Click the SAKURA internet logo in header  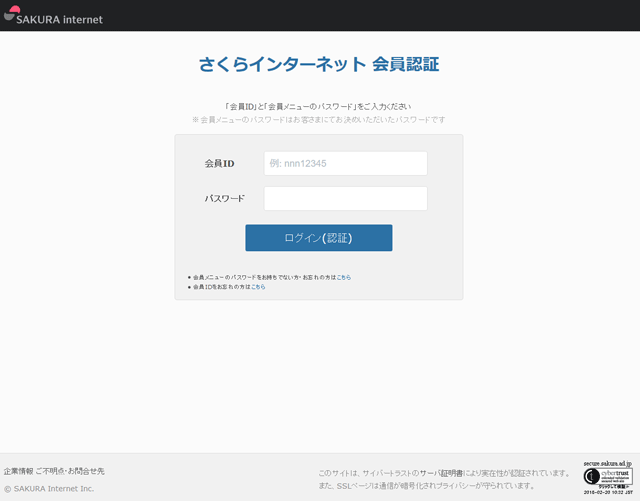[53, 15]
